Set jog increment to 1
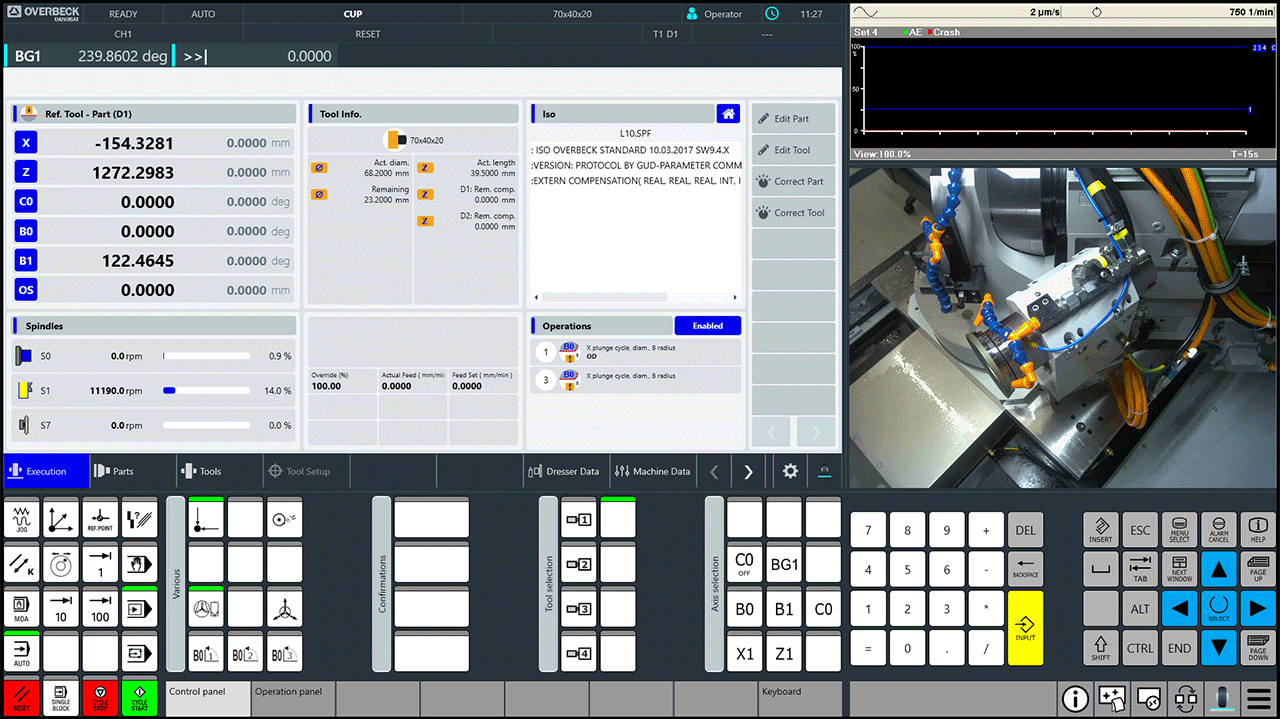Screen dimensions: 1280x719 click(x=100, y=563)
